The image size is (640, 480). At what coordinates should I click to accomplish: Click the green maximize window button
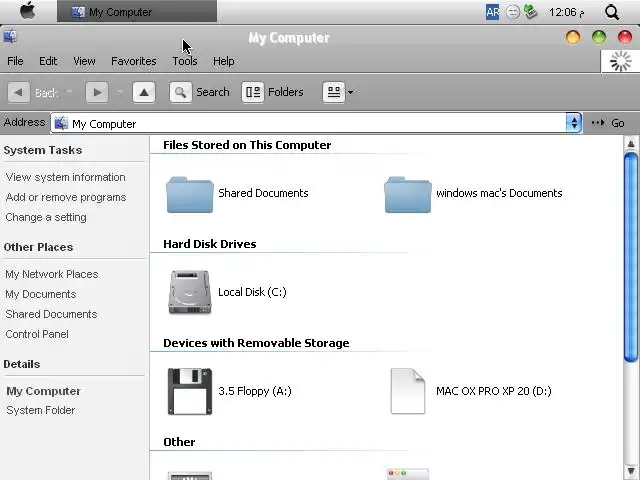point(599,37)
